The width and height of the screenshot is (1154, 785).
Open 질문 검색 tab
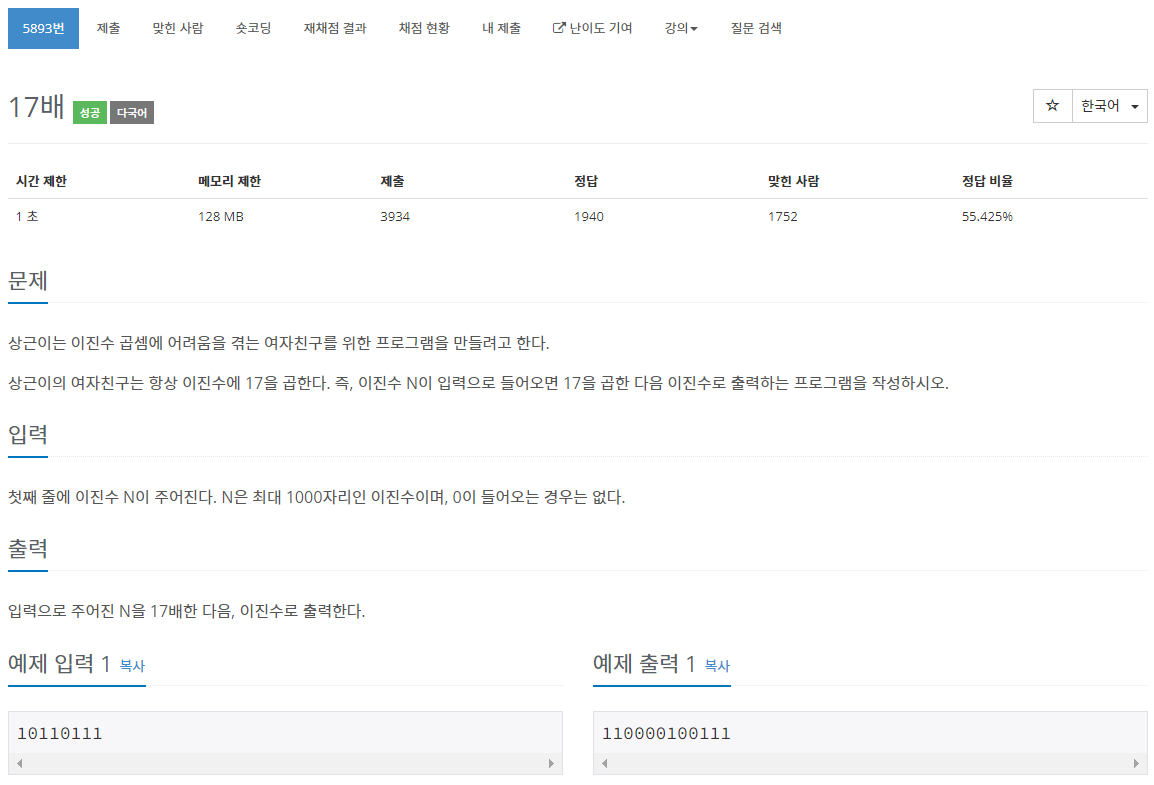tap(756, 28)
